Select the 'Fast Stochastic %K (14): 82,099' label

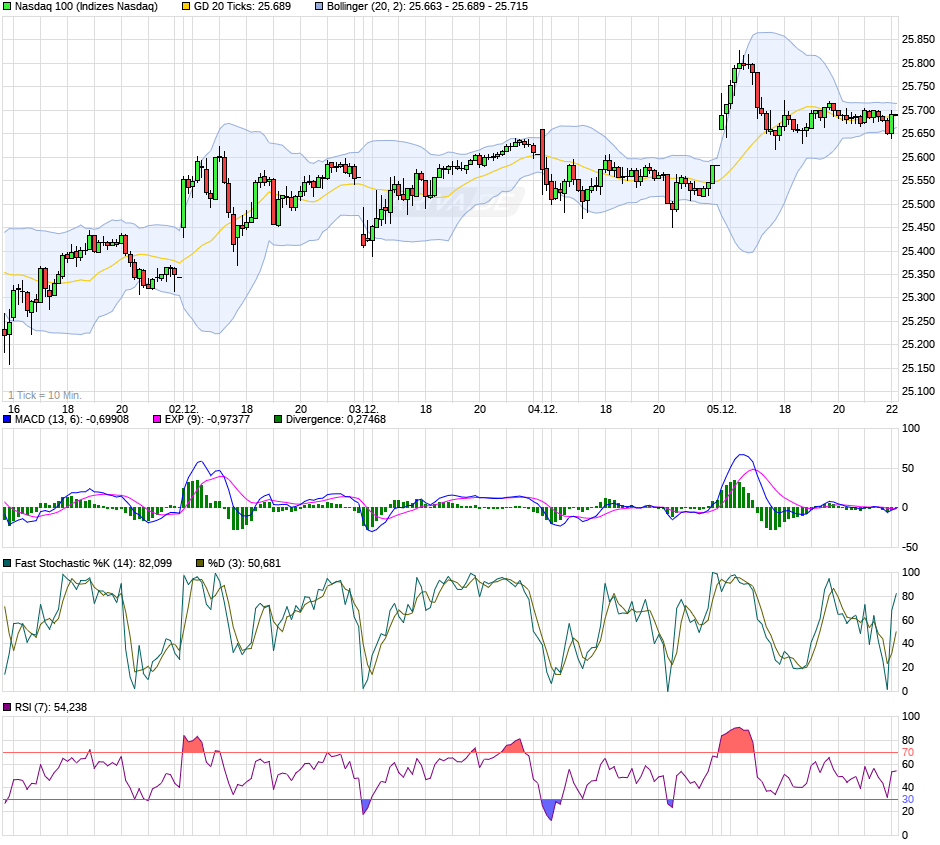click(94, 563)
